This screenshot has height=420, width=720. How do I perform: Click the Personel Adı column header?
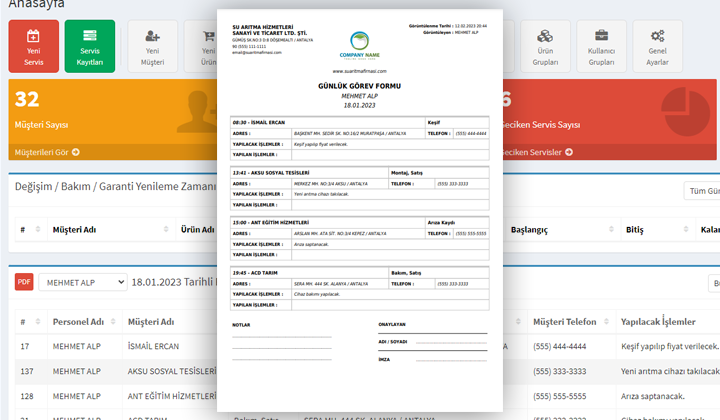click(x=77, y=322)
